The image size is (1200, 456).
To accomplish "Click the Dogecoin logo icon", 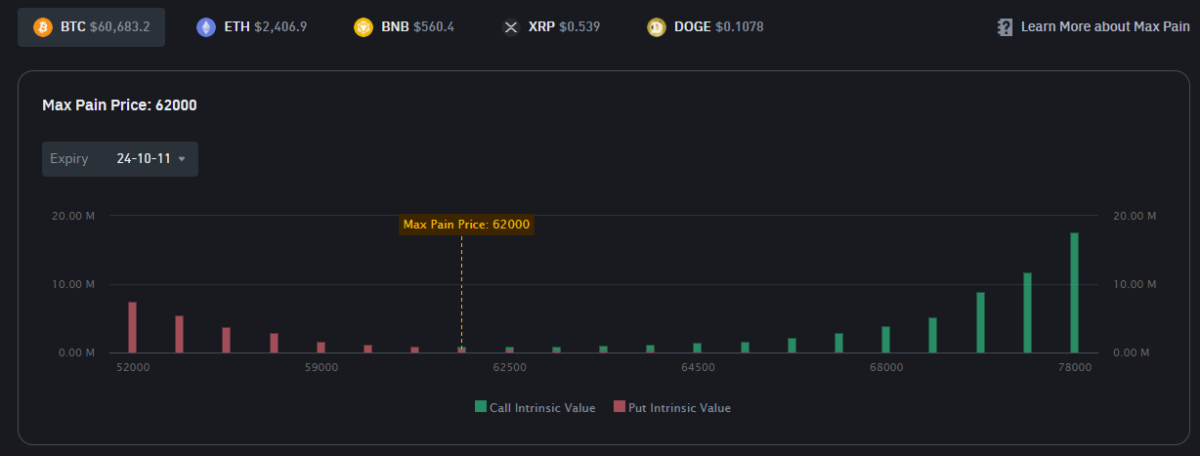I will (x=656, y=27).
